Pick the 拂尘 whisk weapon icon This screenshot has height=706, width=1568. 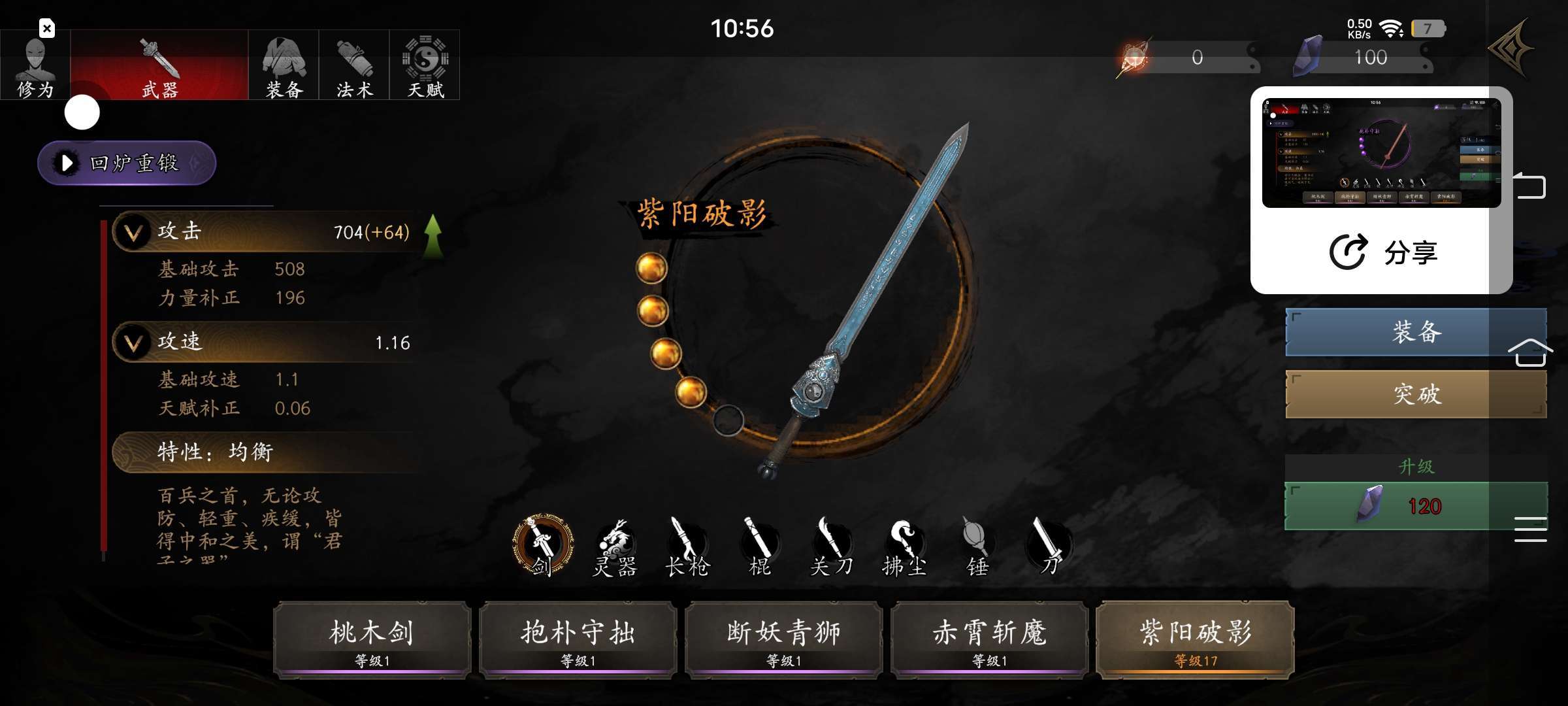(904, 548)
